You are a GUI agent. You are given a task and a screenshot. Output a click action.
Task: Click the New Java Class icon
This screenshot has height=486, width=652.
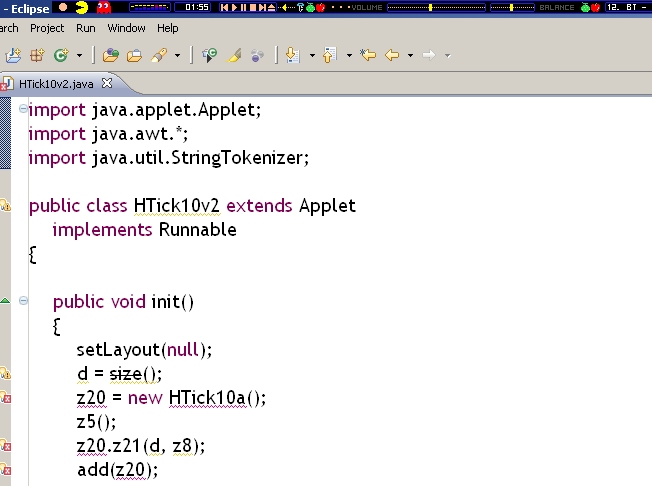(61, 55)
